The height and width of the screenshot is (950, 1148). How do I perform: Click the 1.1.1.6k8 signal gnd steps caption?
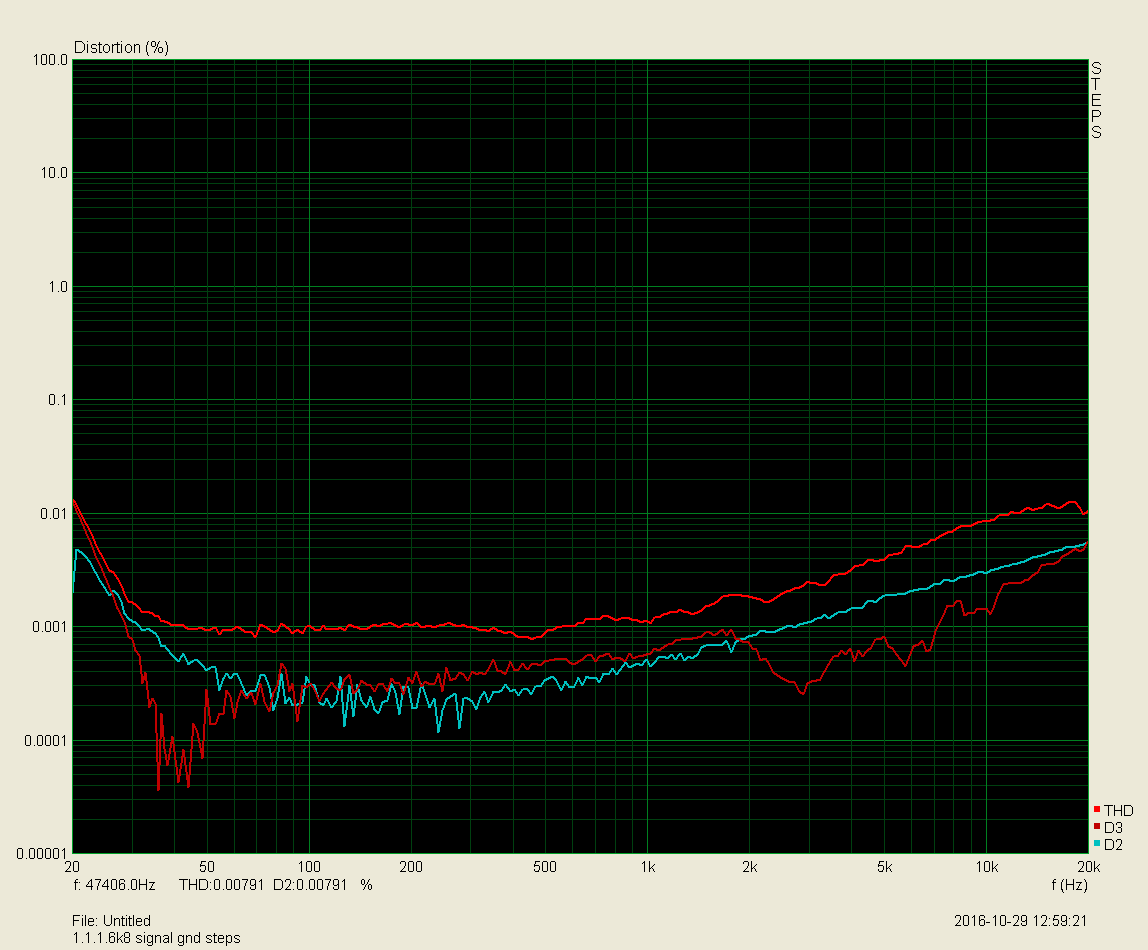click(x=156, y=938)
